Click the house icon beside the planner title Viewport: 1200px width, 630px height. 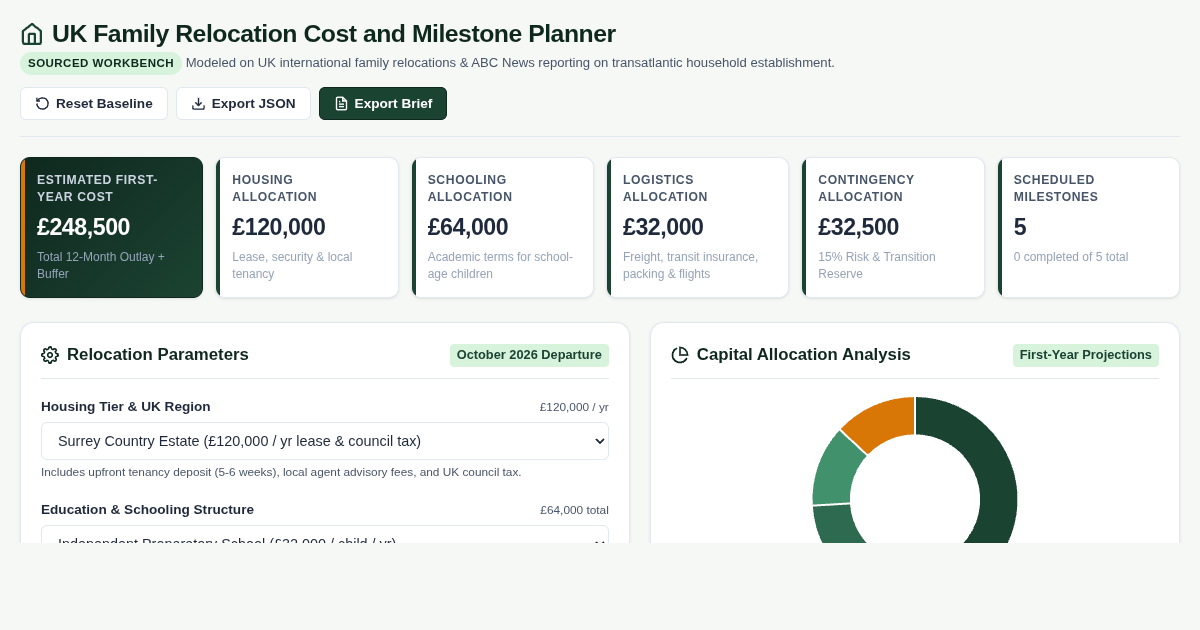tap(32, 34)
